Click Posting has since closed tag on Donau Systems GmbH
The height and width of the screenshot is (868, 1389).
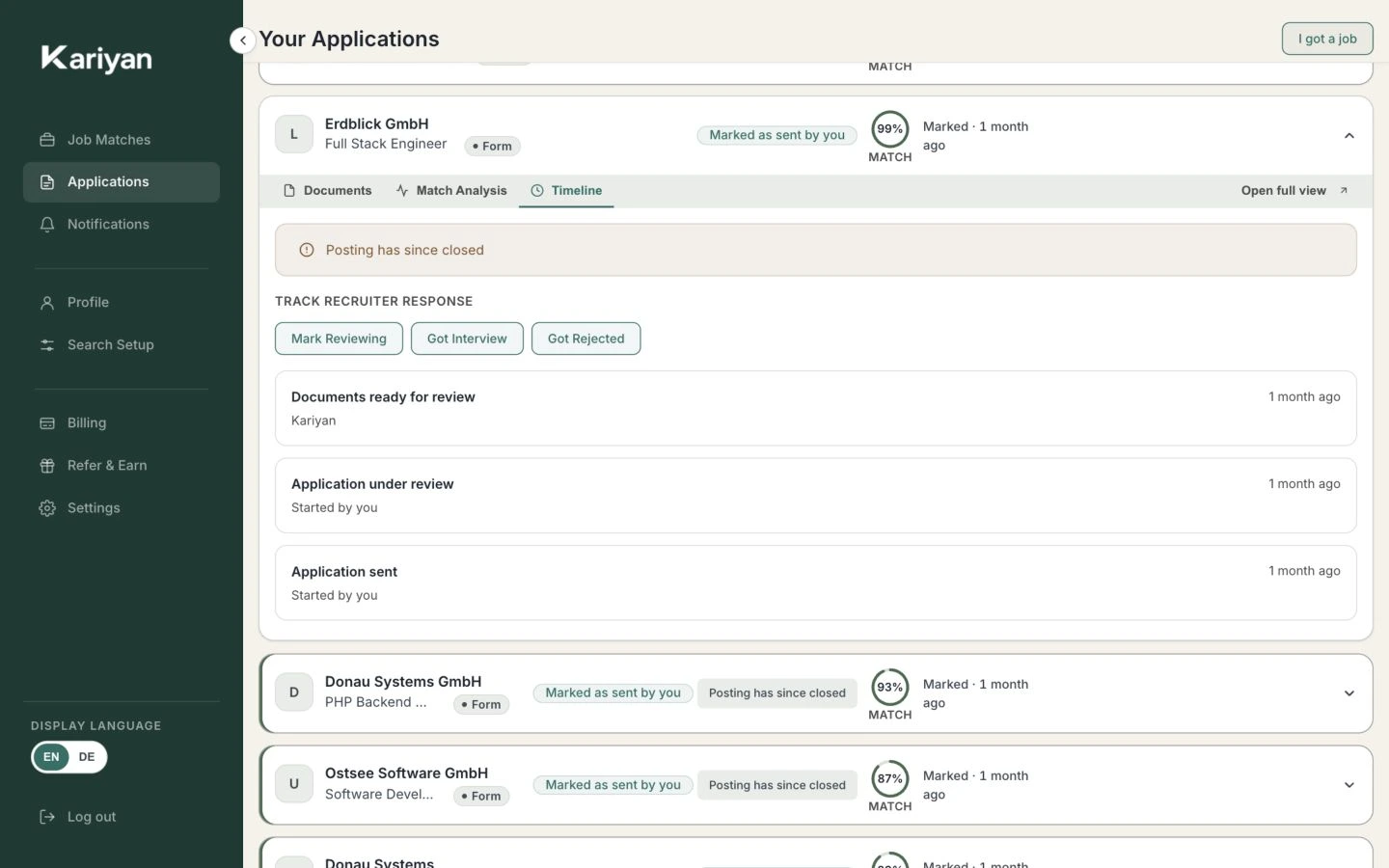(776, 692)
